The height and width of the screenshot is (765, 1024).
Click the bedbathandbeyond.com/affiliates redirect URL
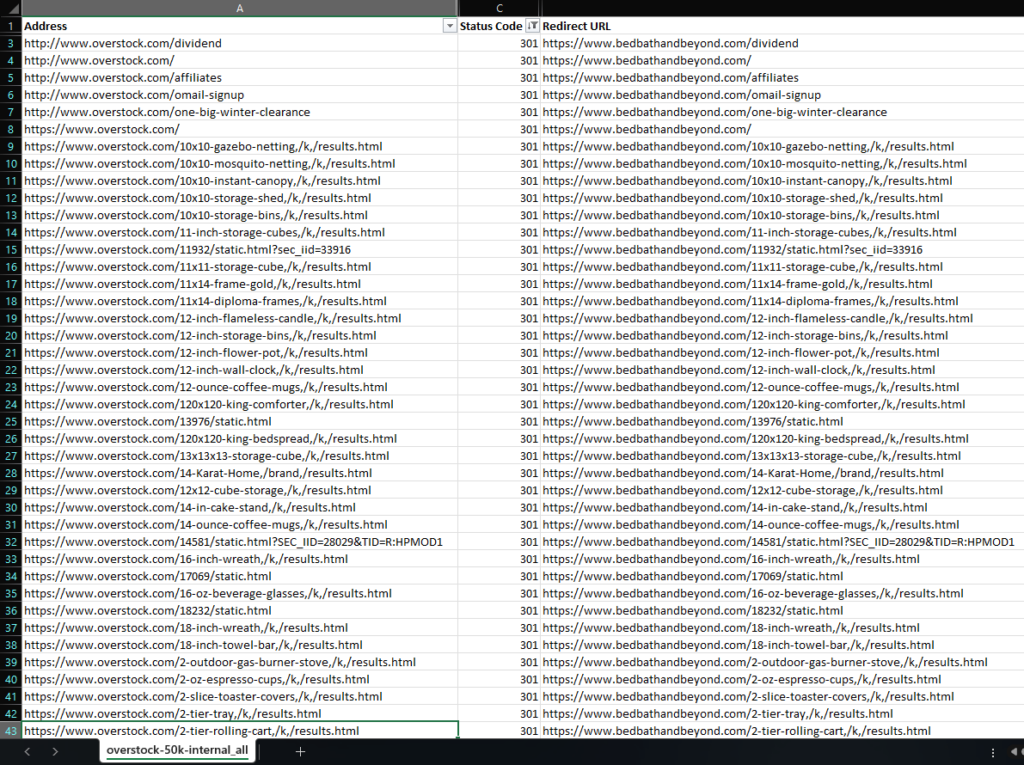click(x=672, y=77)
